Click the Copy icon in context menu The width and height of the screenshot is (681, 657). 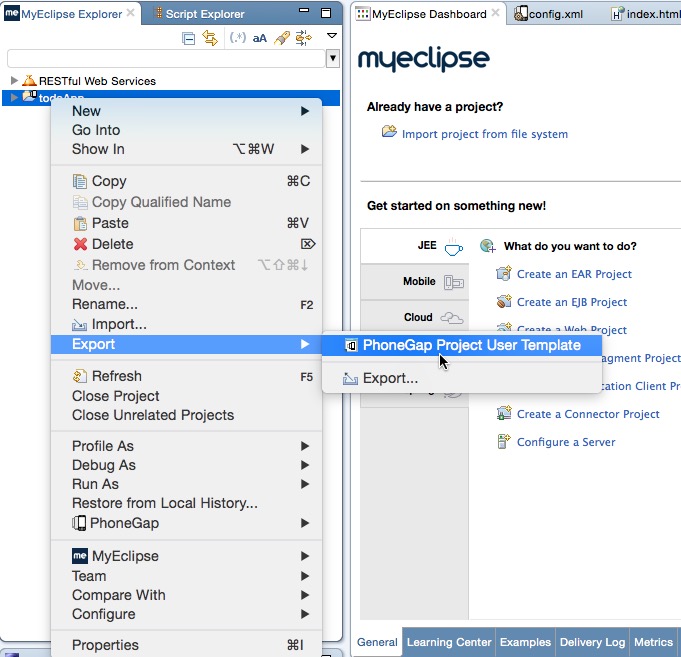click(x=80, y=181)
